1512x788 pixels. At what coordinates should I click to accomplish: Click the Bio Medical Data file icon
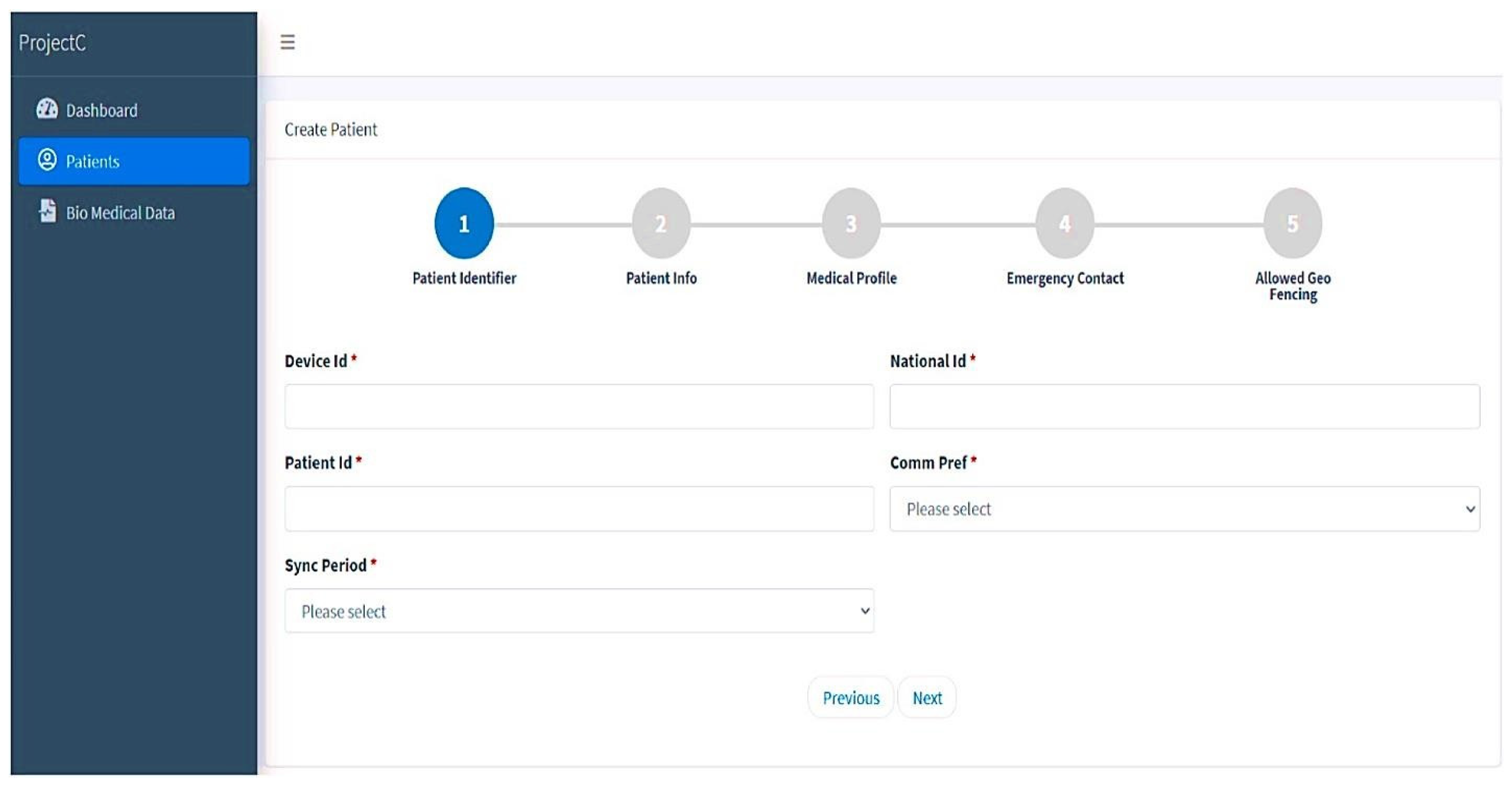[x=48, y=211]
